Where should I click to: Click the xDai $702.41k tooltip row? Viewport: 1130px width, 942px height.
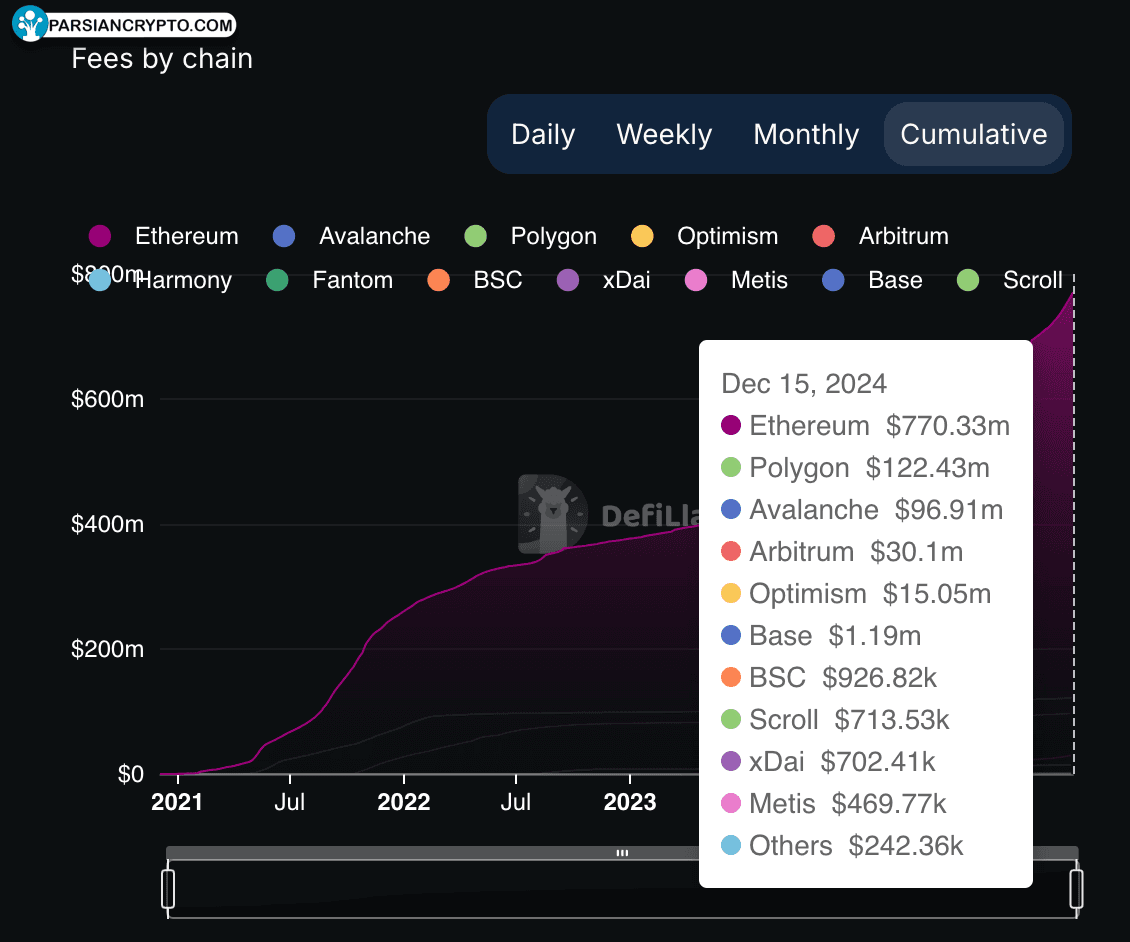point(828,761)
